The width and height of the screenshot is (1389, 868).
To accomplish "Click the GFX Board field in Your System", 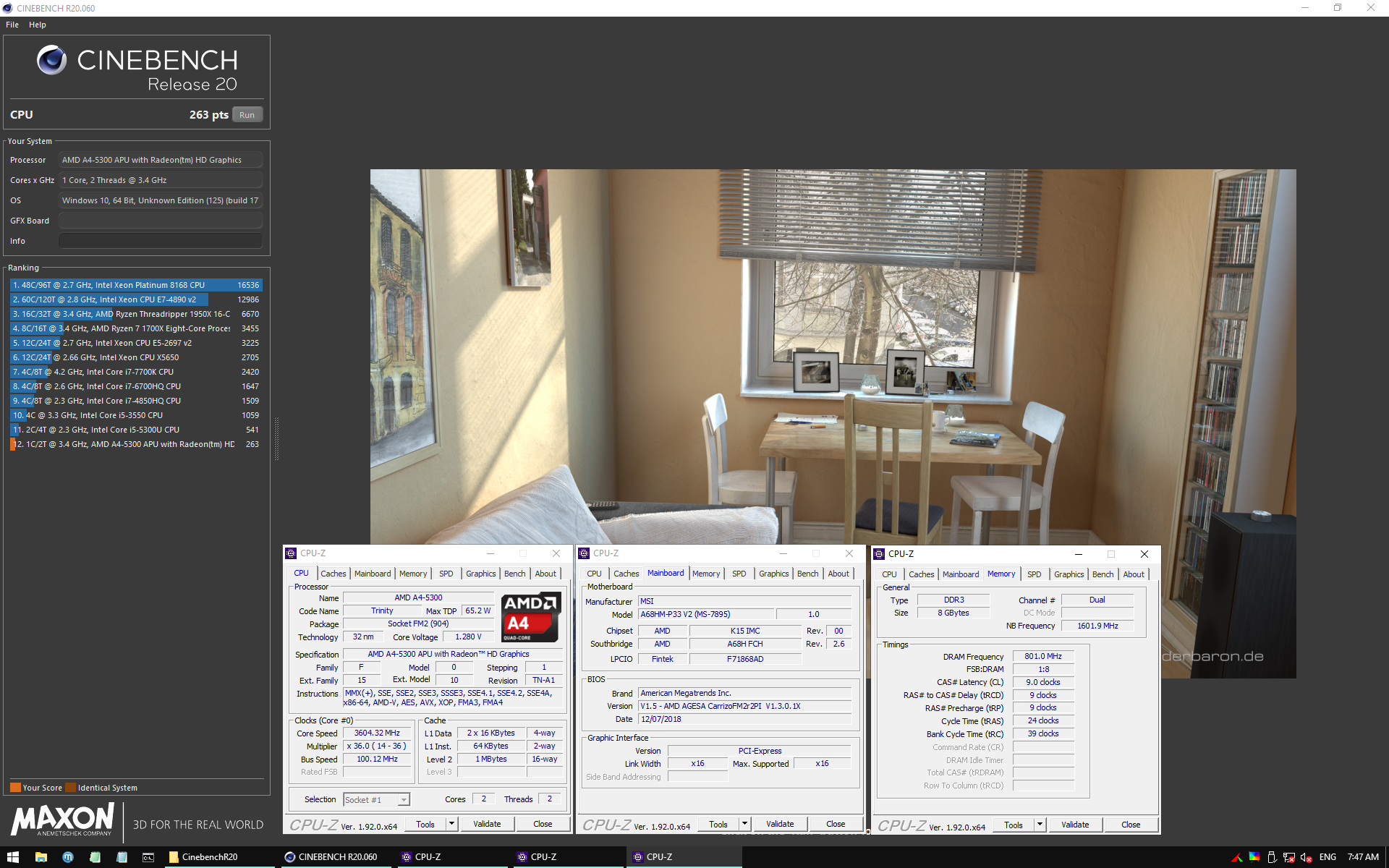I will click(161, 221).
